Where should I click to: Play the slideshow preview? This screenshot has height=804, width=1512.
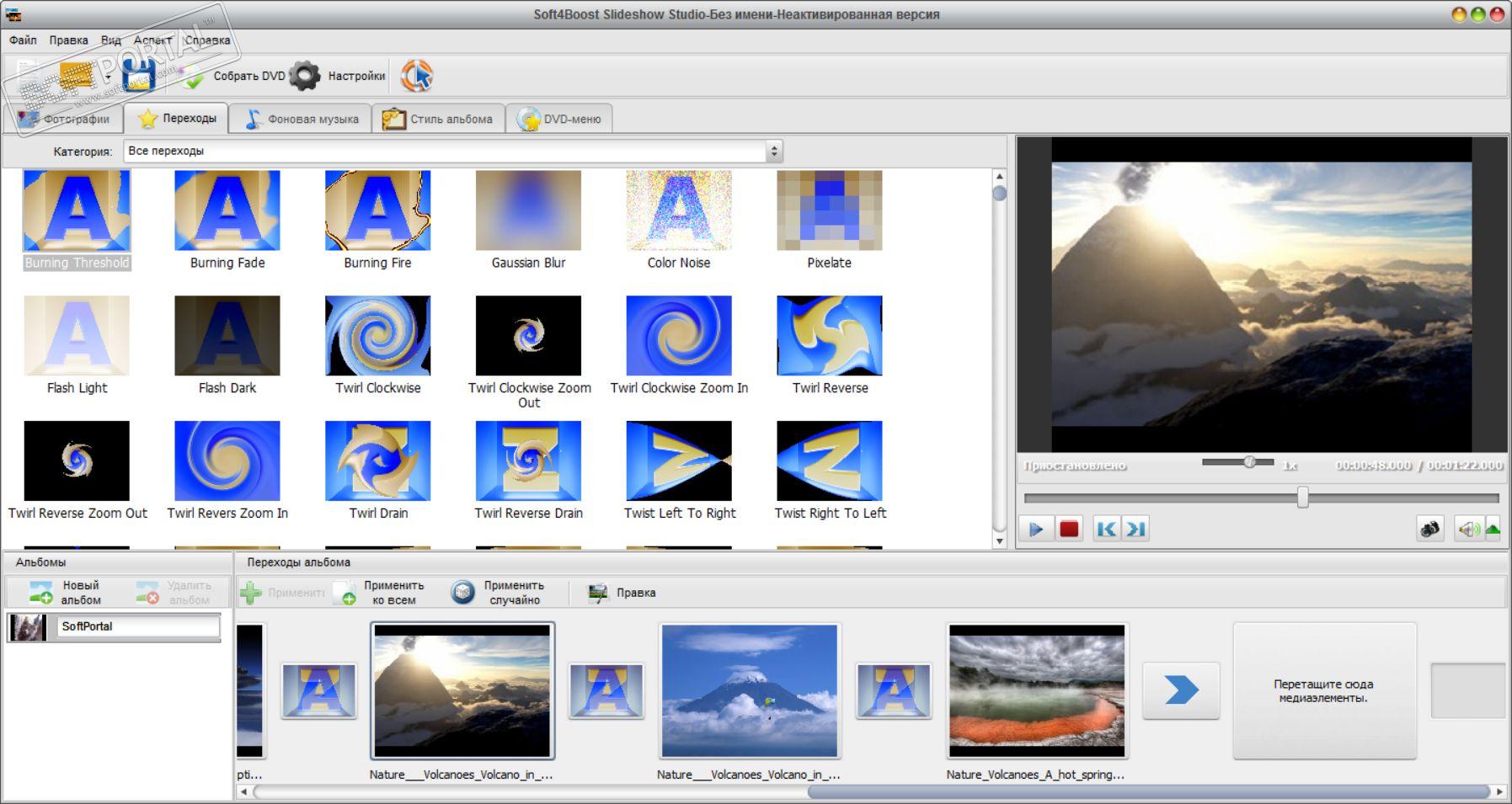click(x=1036, y=529)
